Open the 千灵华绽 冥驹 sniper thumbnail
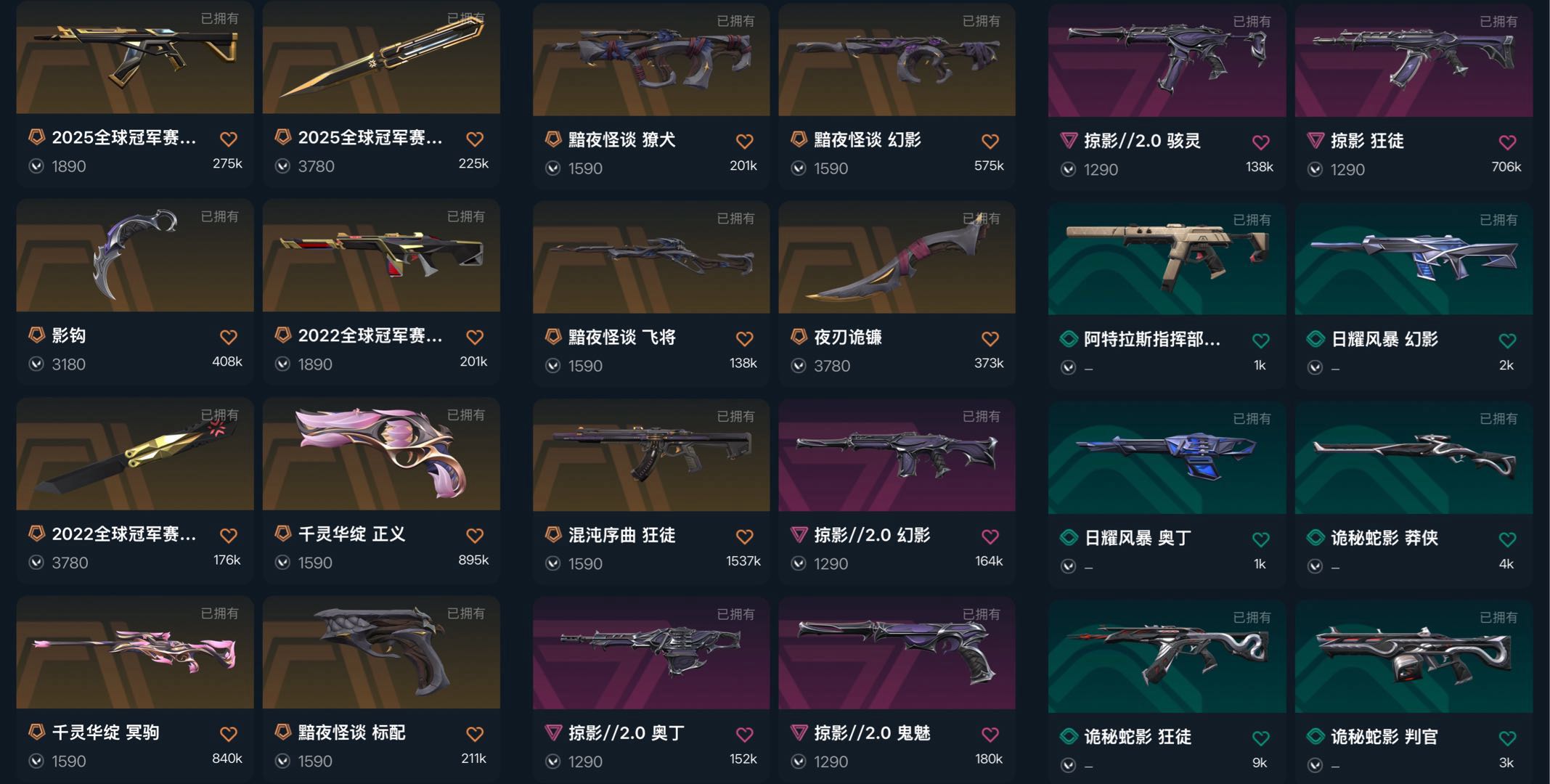 (135, 653)
